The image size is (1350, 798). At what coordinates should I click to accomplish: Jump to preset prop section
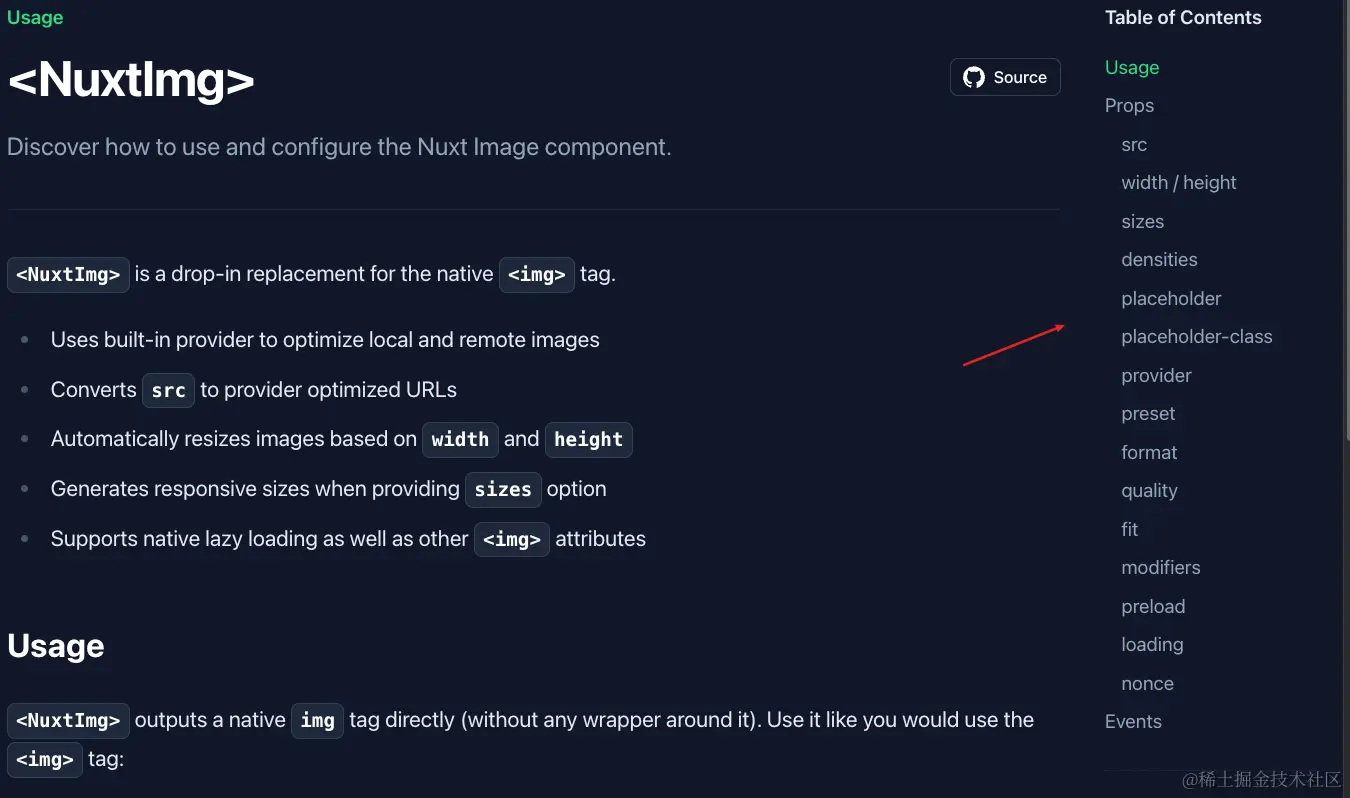coord(1148,414)
